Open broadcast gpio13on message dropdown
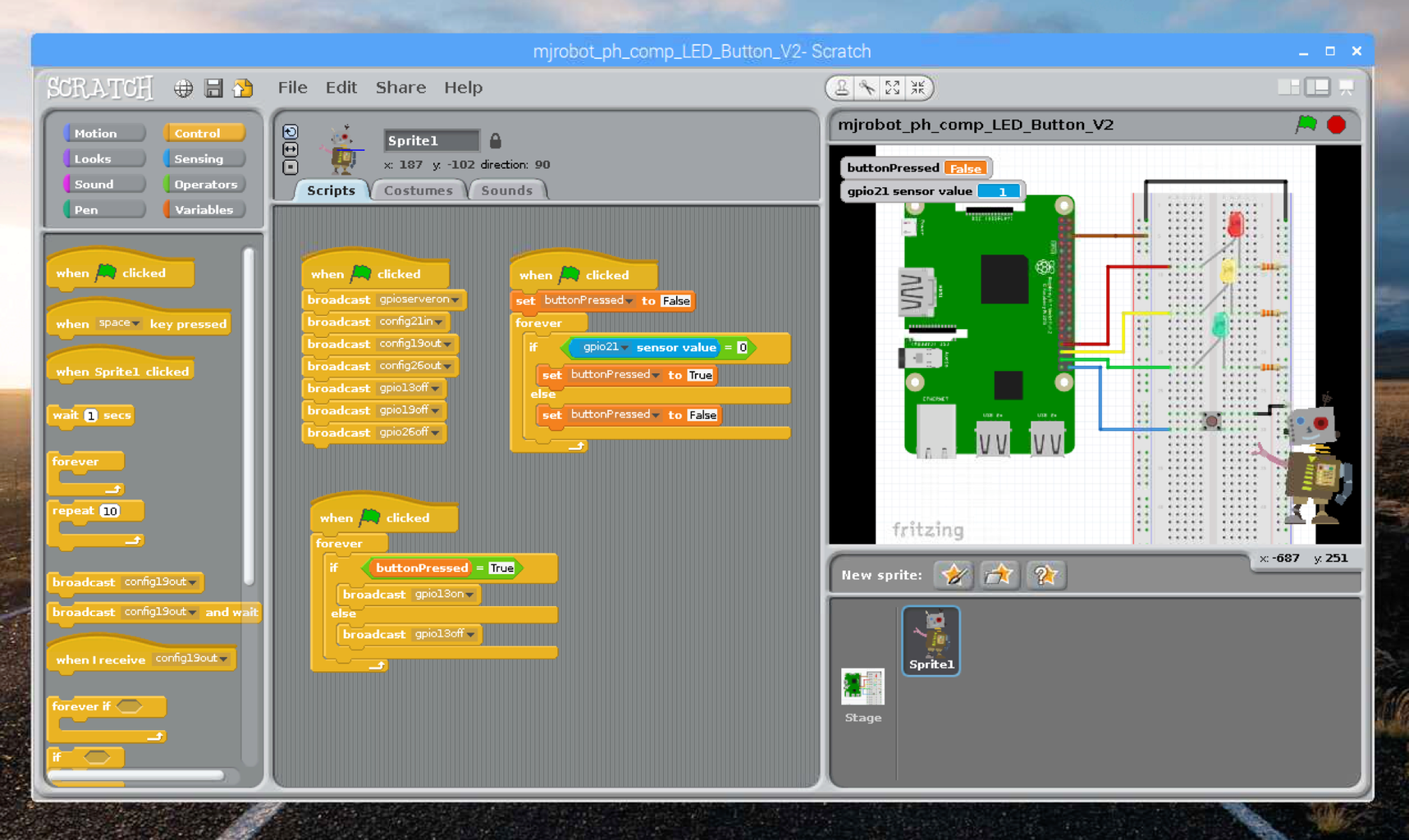The image size is (1409, 840). 470,595
